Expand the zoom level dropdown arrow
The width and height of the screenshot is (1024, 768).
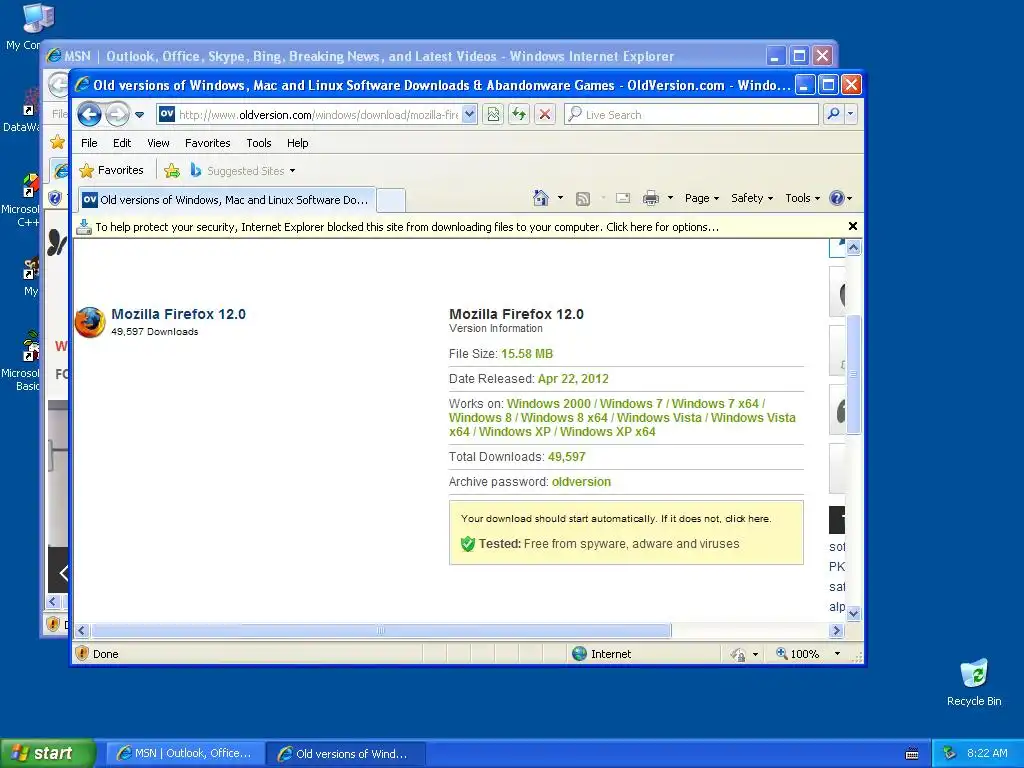tap(837, 654)
